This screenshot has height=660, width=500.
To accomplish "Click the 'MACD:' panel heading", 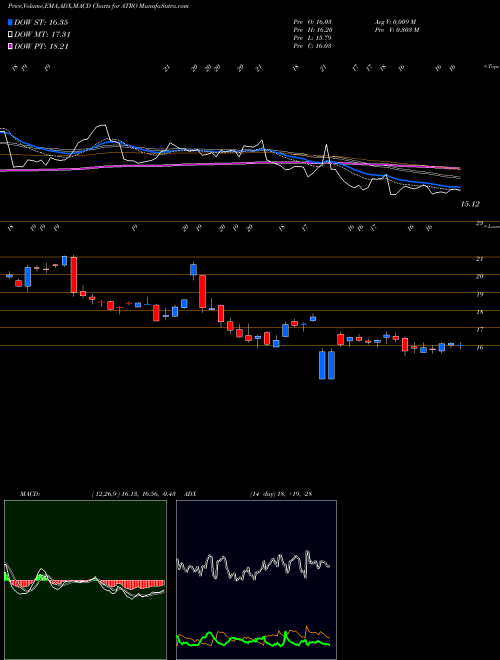I will click(29, 494).
